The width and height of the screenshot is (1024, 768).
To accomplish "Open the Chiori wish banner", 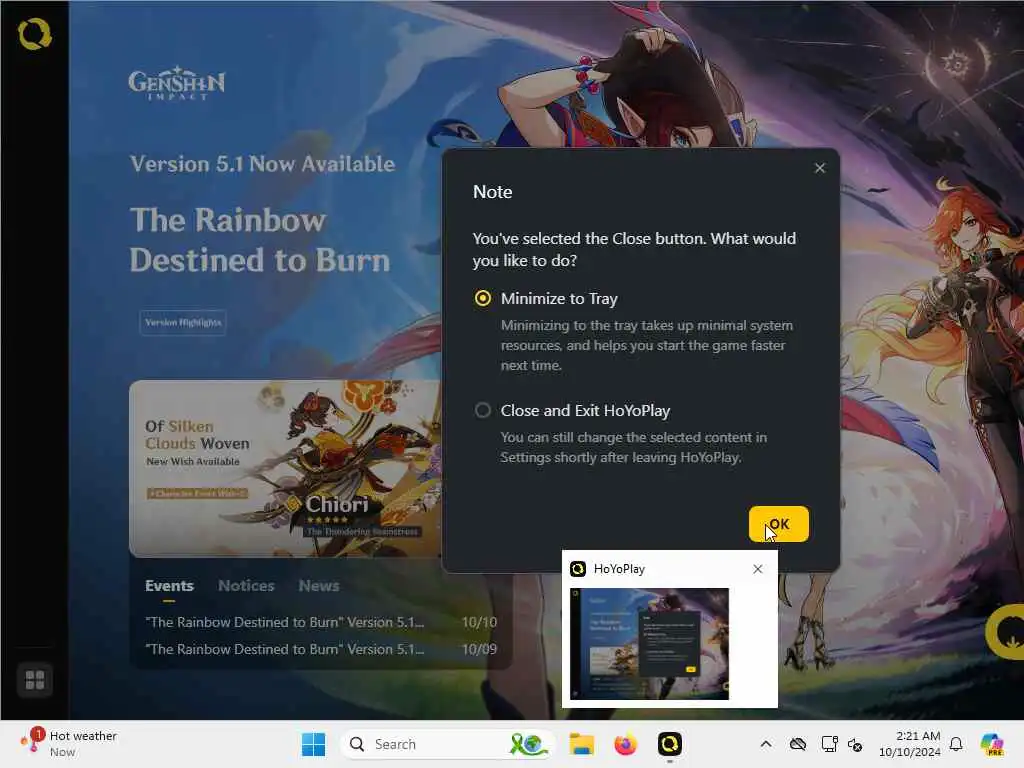I will pyautogui.click(x=285, y=469).
